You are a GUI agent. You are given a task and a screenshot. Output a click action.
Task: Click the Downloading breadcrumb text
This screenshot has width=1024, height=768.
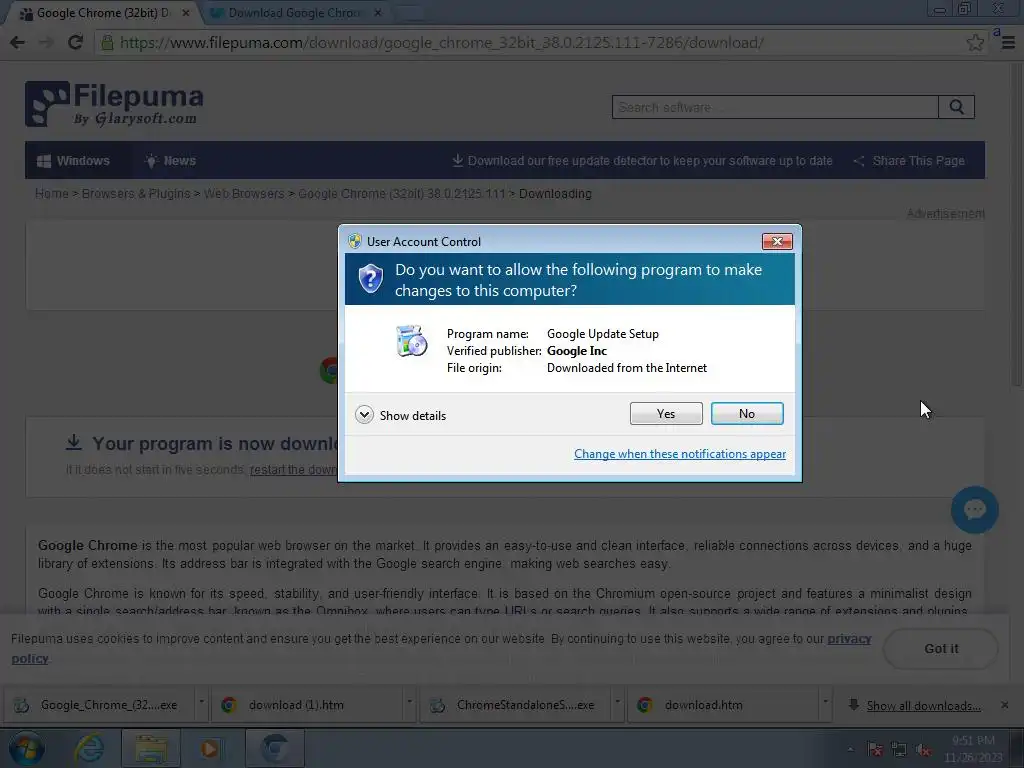[x=555, y=194]
